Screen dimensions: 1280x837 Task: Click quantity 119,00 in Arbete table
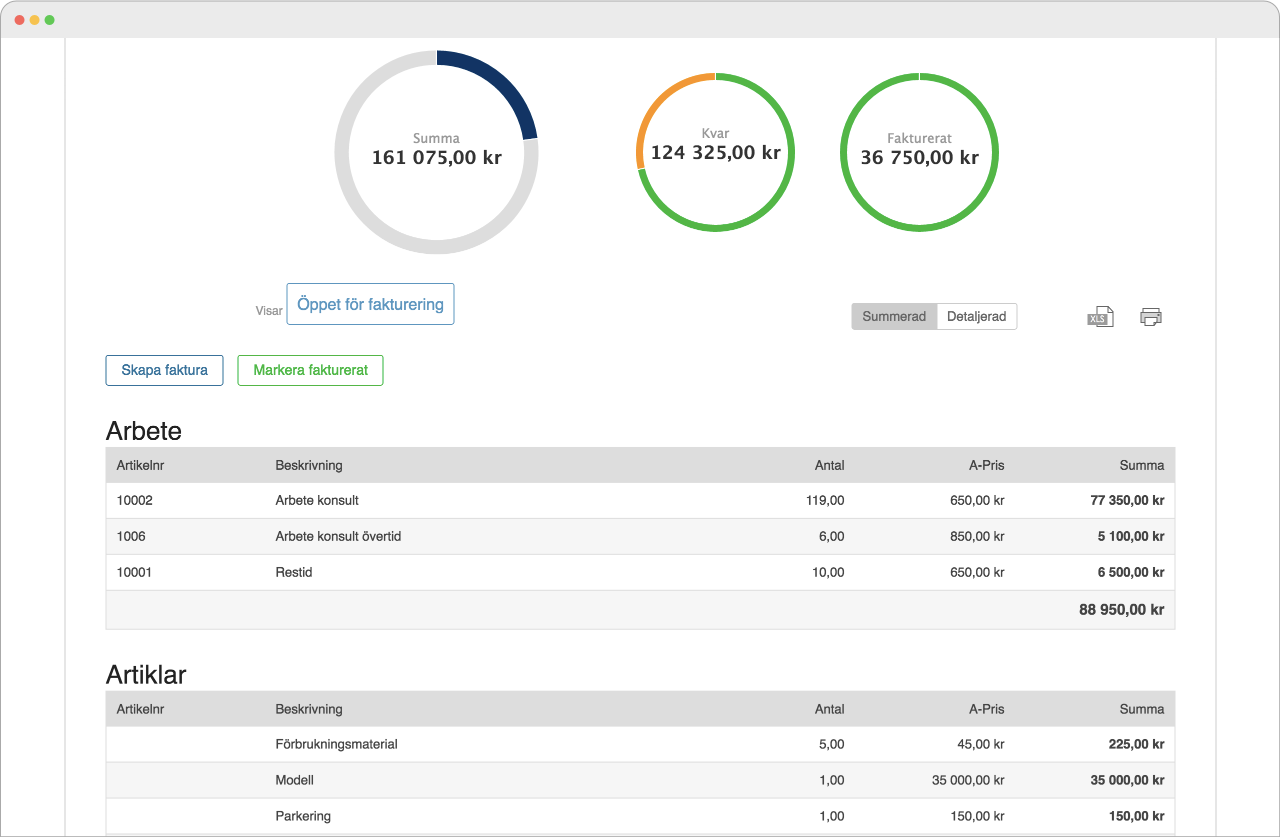[825, 500]
